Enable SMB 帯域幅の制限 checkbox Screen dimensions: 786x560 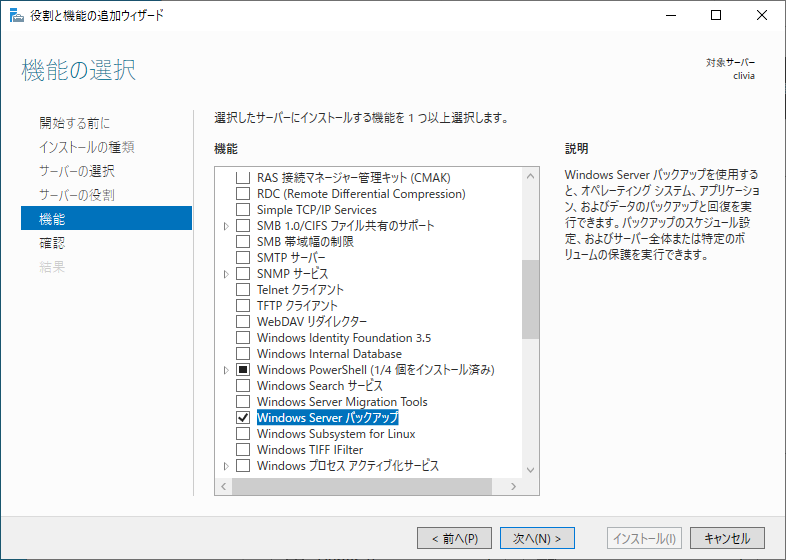click(x=243, y=242)
